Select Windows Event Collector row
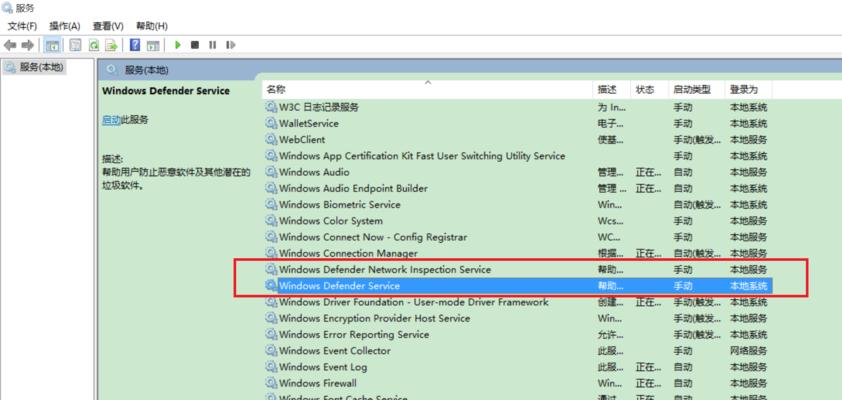 tap(517, 351)
